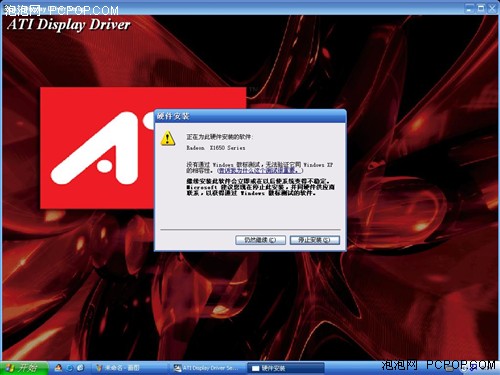The height and width of the screenshot is (375, 500).
Task: Open the logo testing explanation link
Action: [260, 171]
